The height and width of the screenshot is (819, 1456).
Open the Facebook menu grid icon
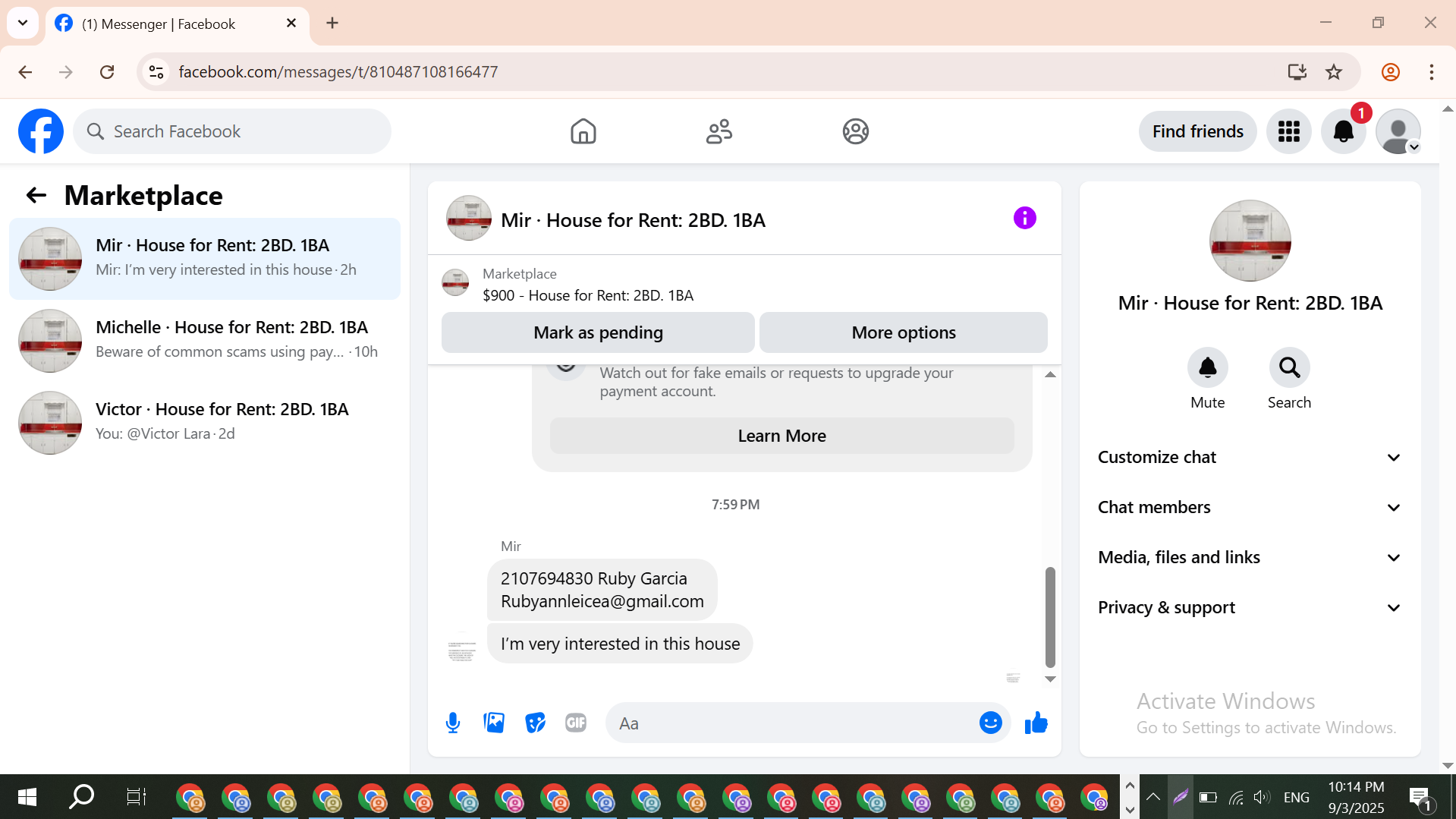1288,131
